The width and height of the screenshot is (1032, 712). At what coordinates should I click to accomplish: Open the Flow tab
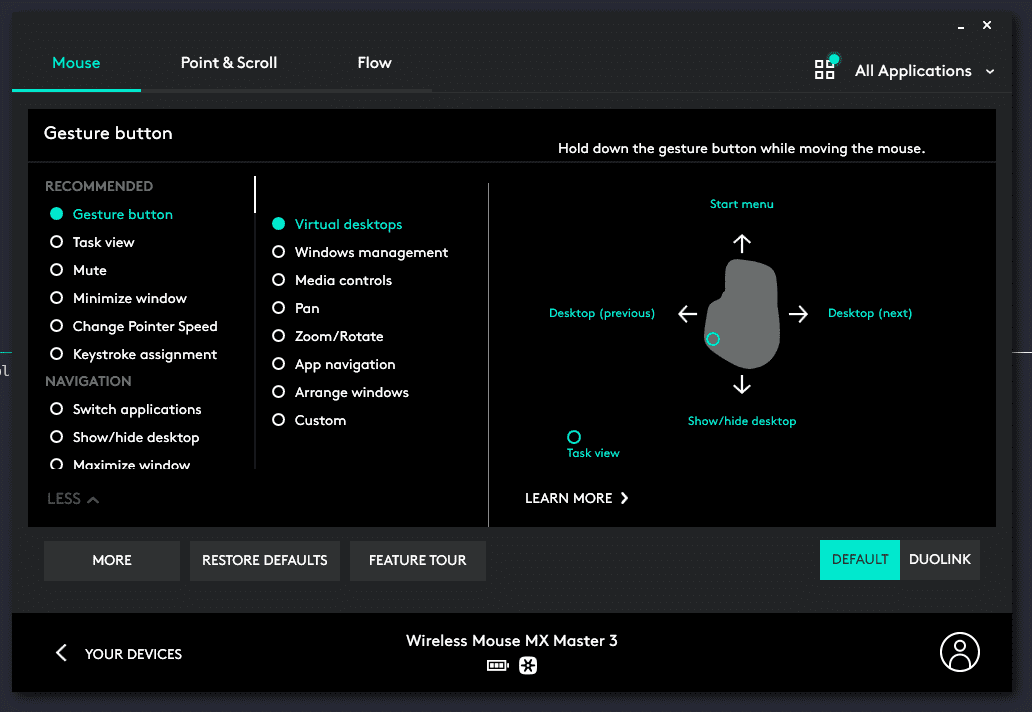374,63
